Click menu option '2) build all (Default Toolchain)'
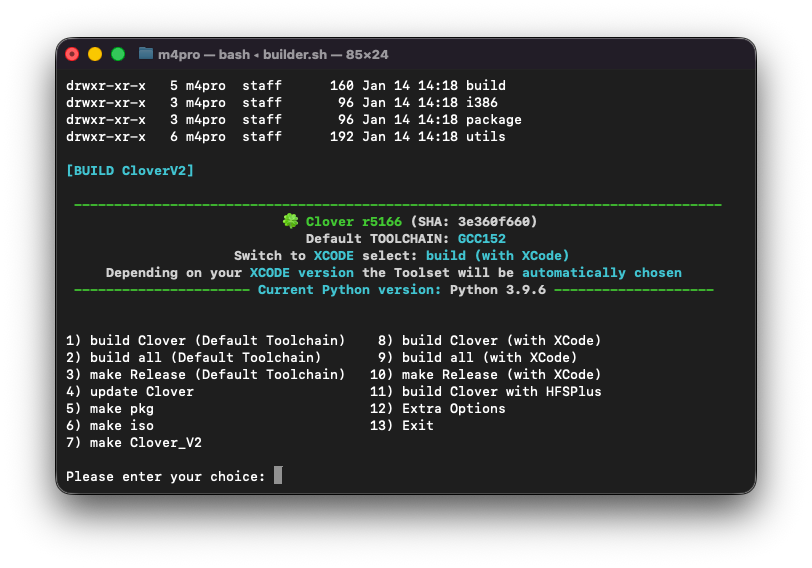 (194, 358)
